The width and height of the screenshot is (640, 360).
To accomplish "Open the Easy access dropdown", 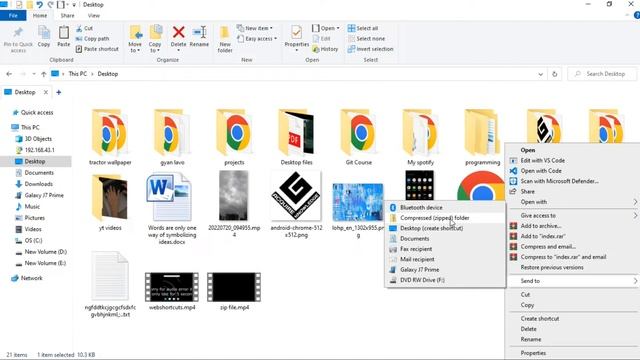I will 257,38.
